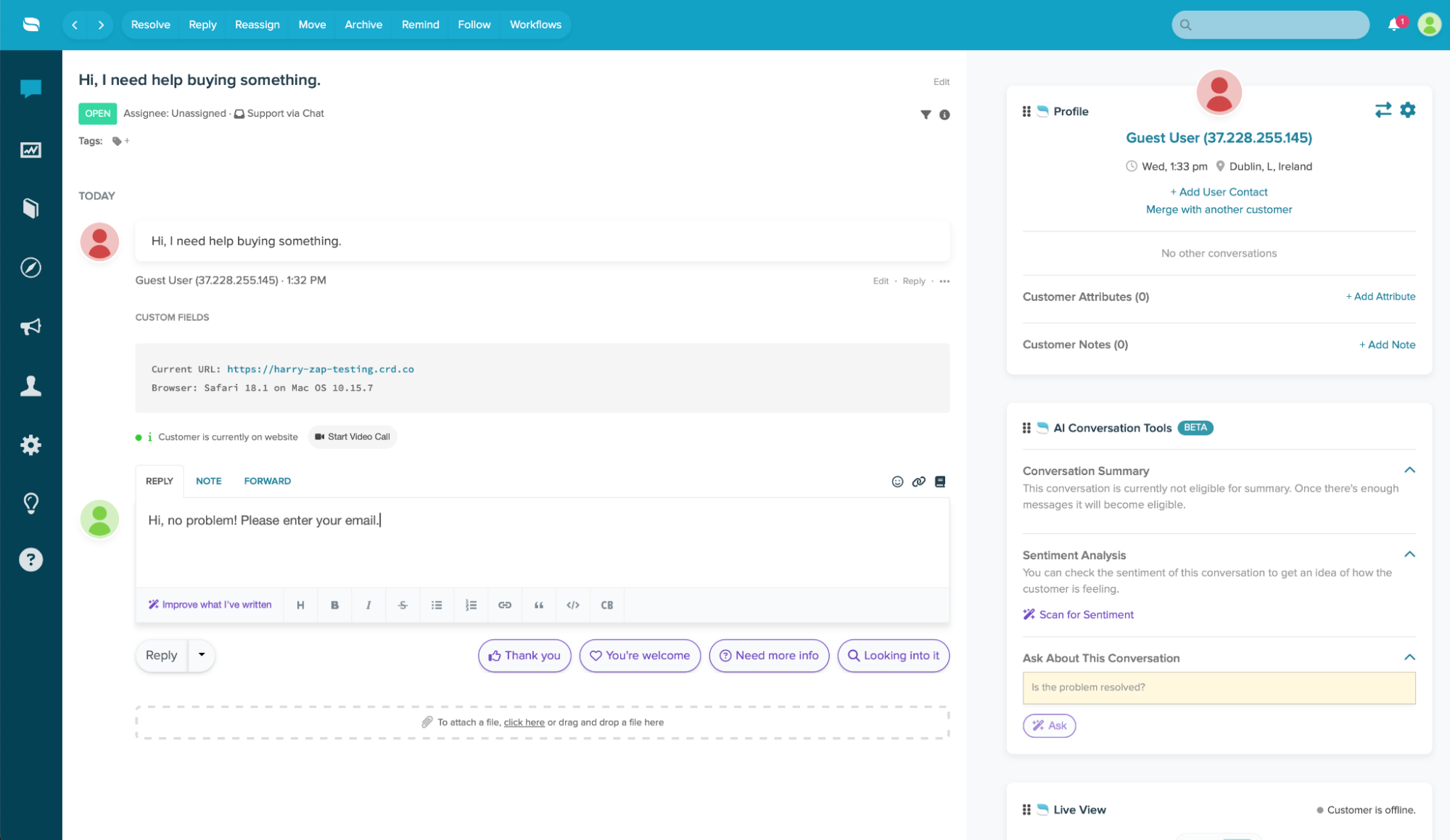1450x840 pixels.
Task: Open the notifications bell with badge
Action: (1393, 24)
